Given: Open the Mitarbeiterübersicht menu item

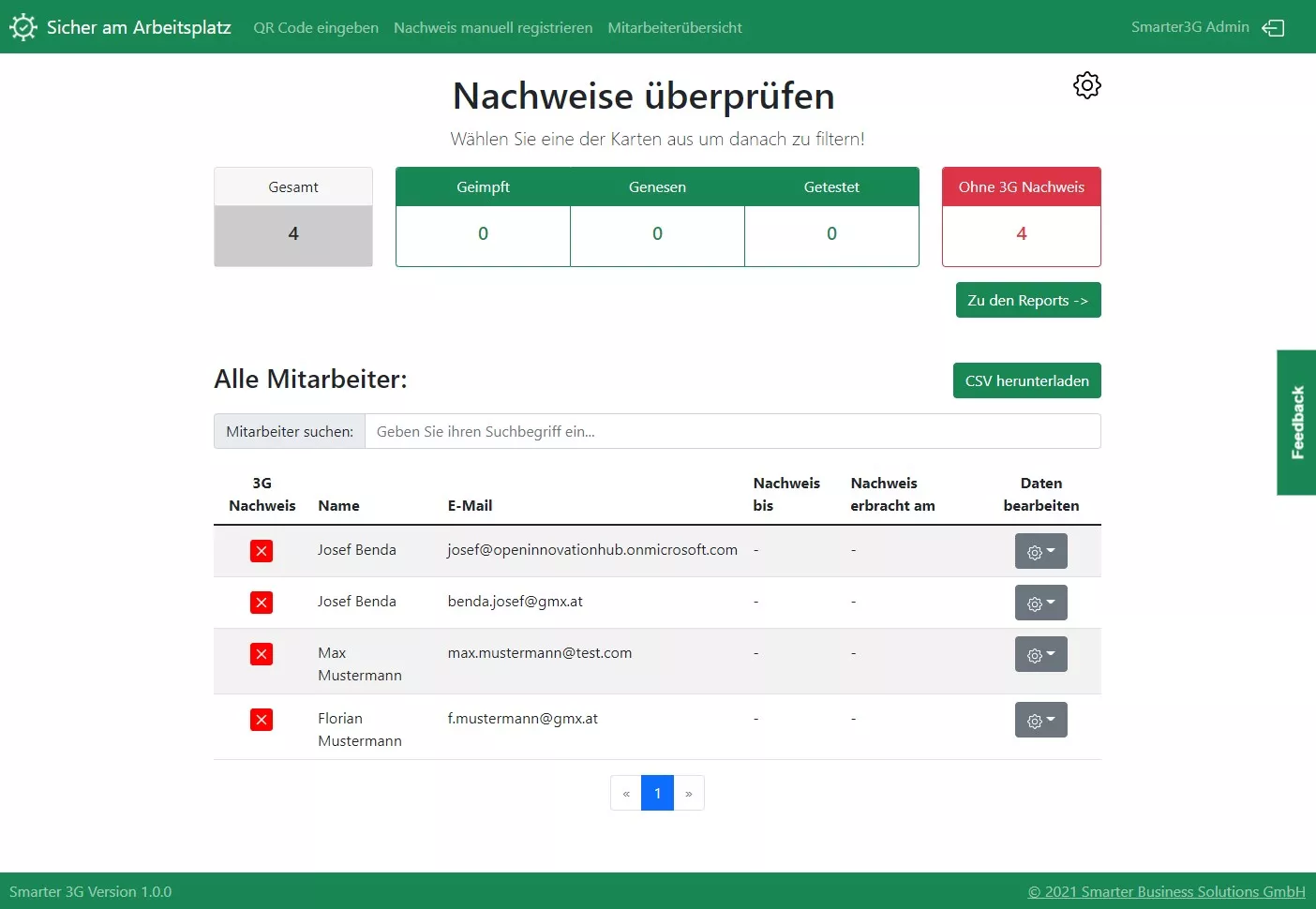Looking at the screenshot, I should point(675,27).
